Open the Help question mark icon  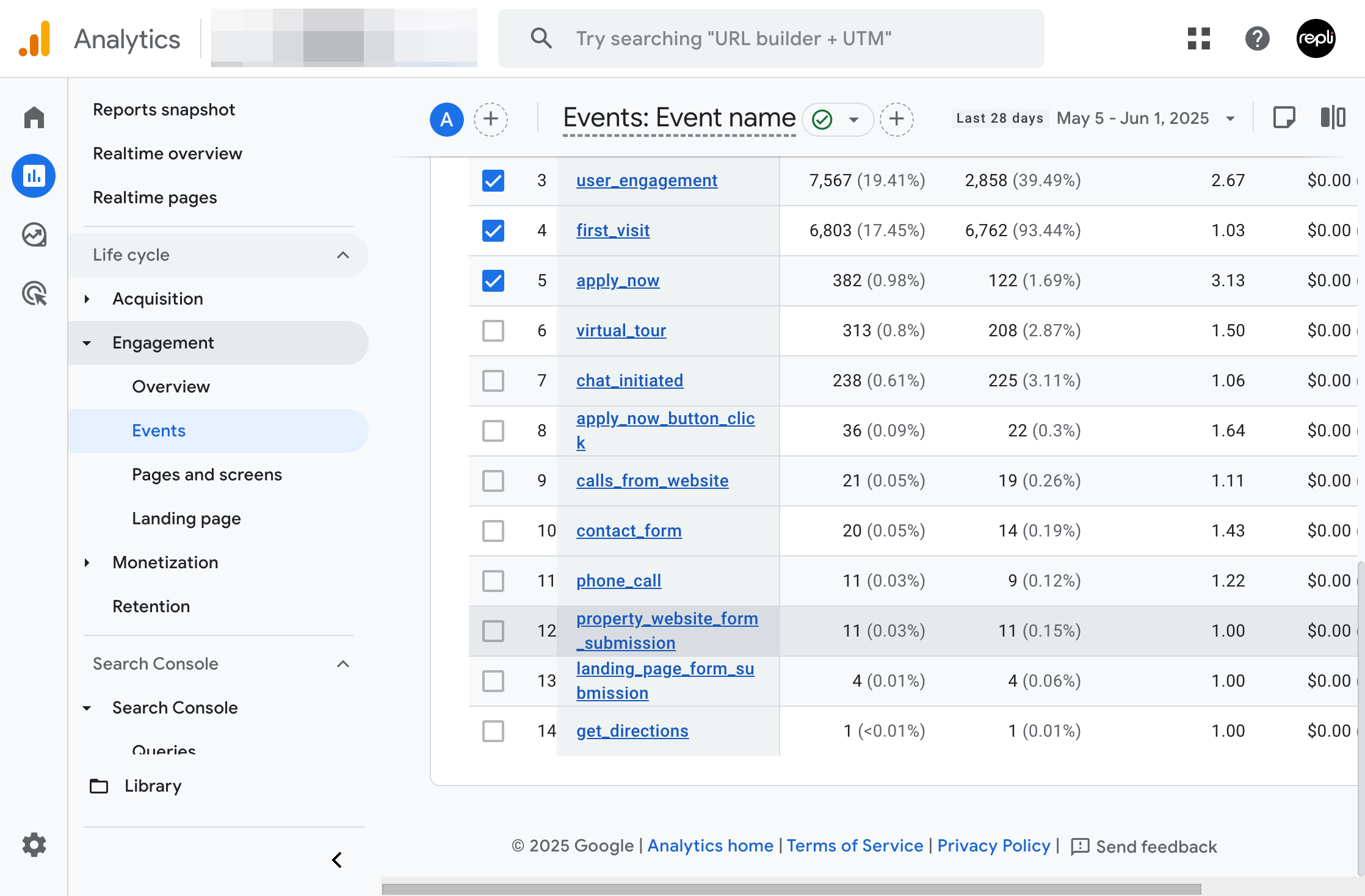click(1257, 38)
